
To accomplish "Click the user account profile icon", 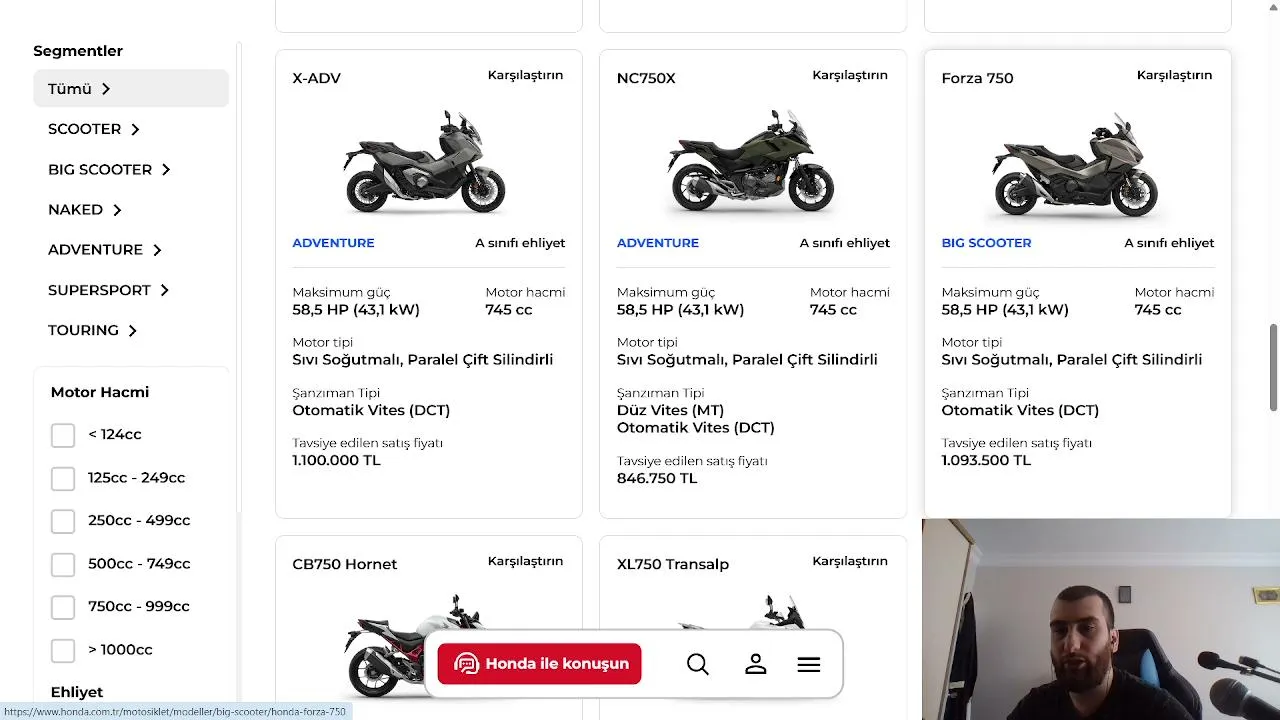I will [755, 664].
